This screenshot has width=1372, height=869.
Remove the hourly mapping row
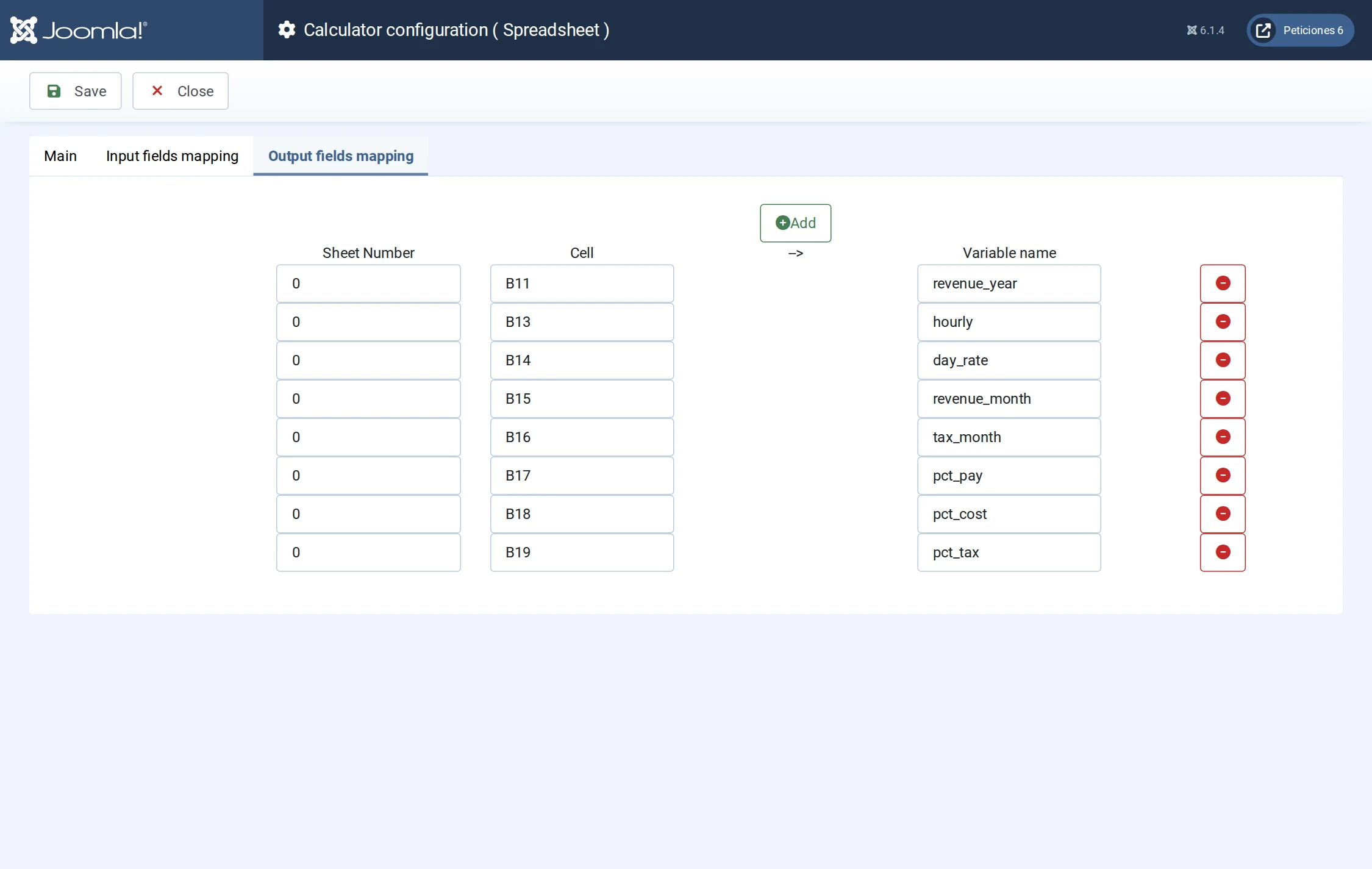[x=1223, y=322]
